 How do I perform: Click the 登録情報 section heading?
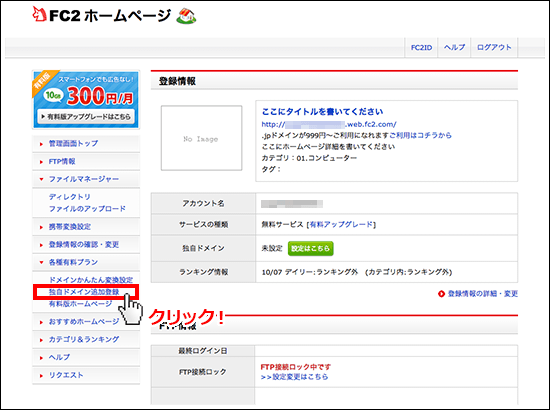point(177,81)
